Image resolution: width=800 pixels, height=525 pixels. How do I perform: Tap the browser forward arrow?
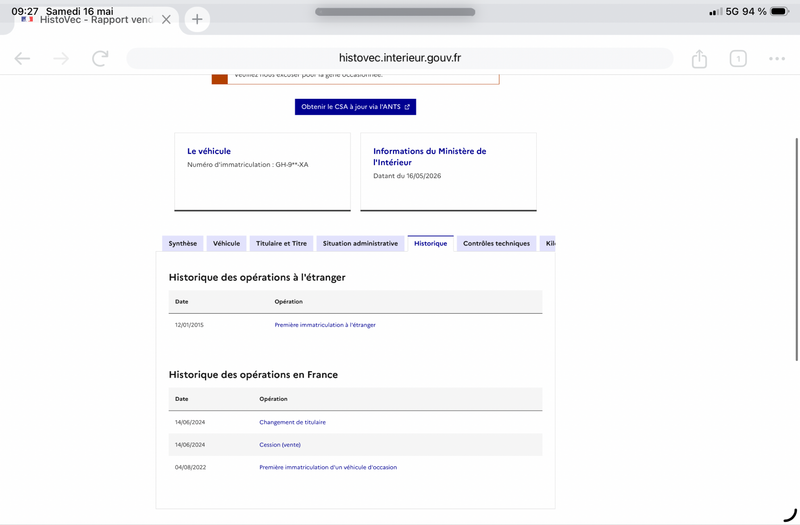[x=61, y=59]
